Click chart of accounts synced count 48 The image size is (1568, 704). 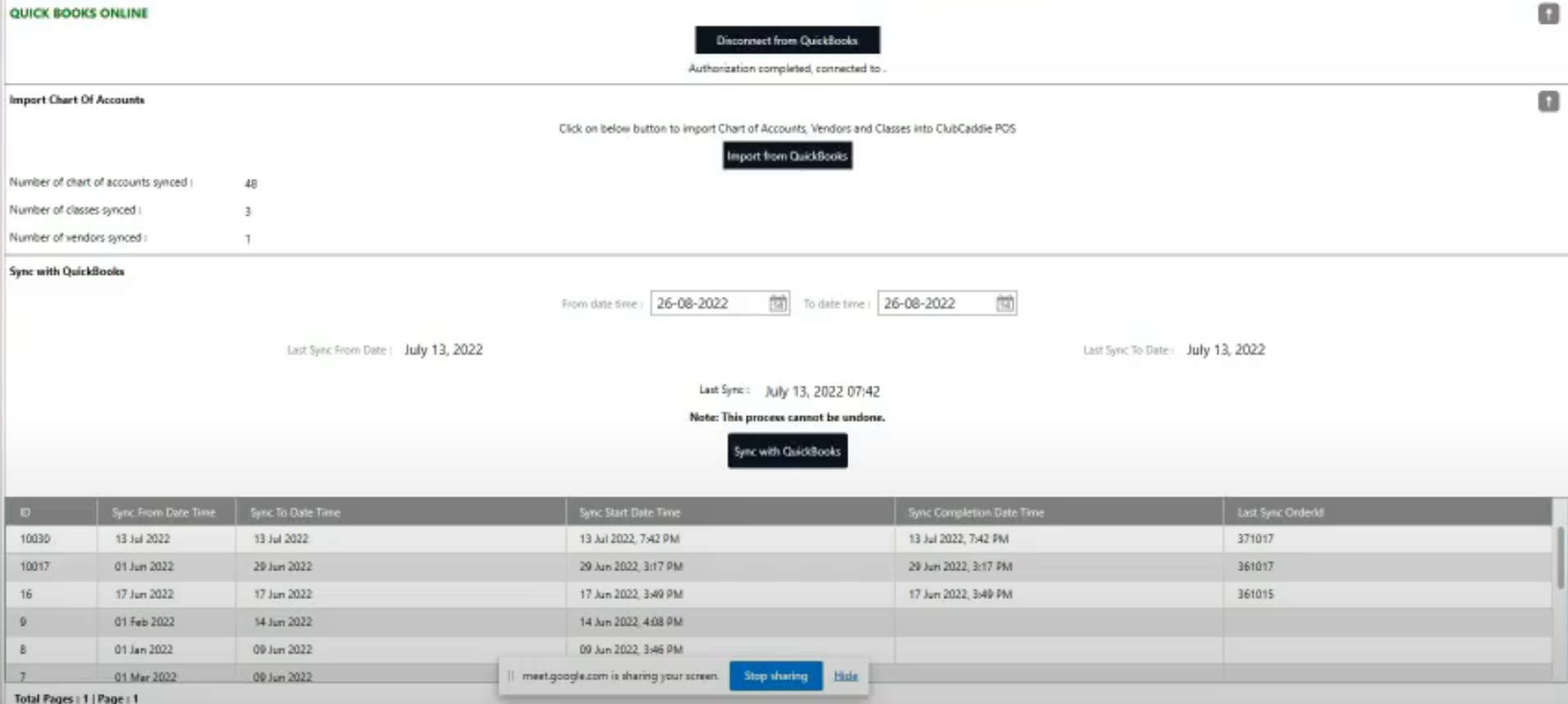click(251, 184)
